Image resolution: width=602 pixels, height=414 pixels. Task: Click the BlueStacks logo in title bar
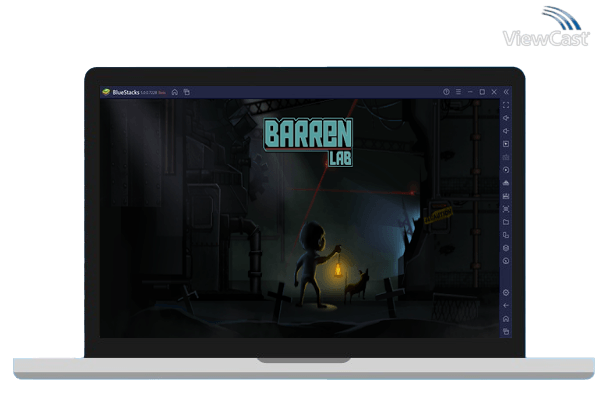click(106, 92)
